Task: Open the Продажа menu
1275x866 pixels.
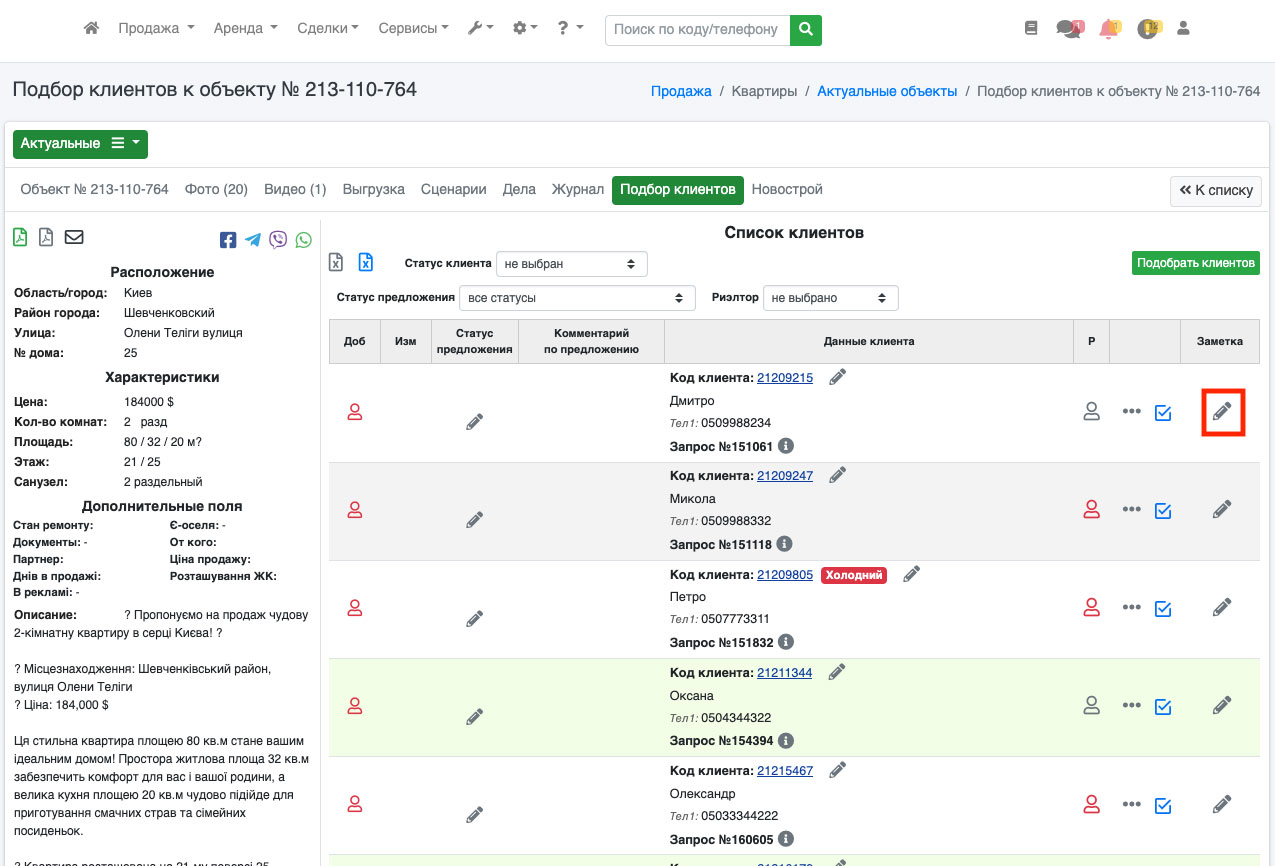Action: click(x=156, y=29)
